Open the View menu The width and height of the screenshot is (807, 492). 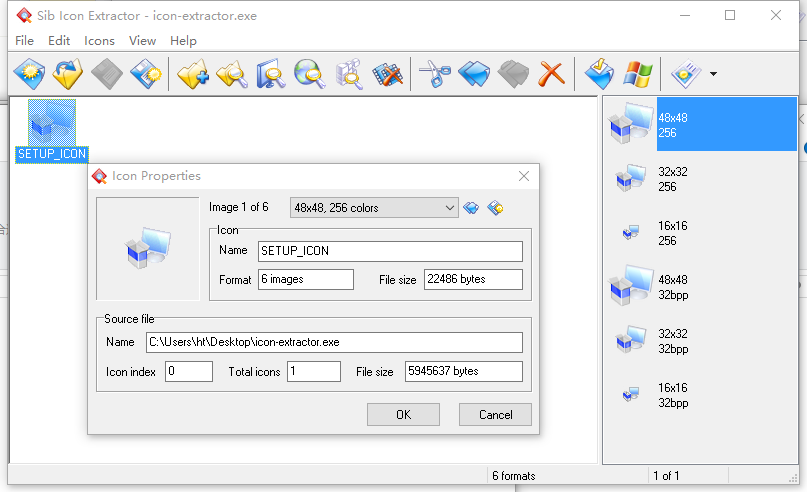click(142, 41)
